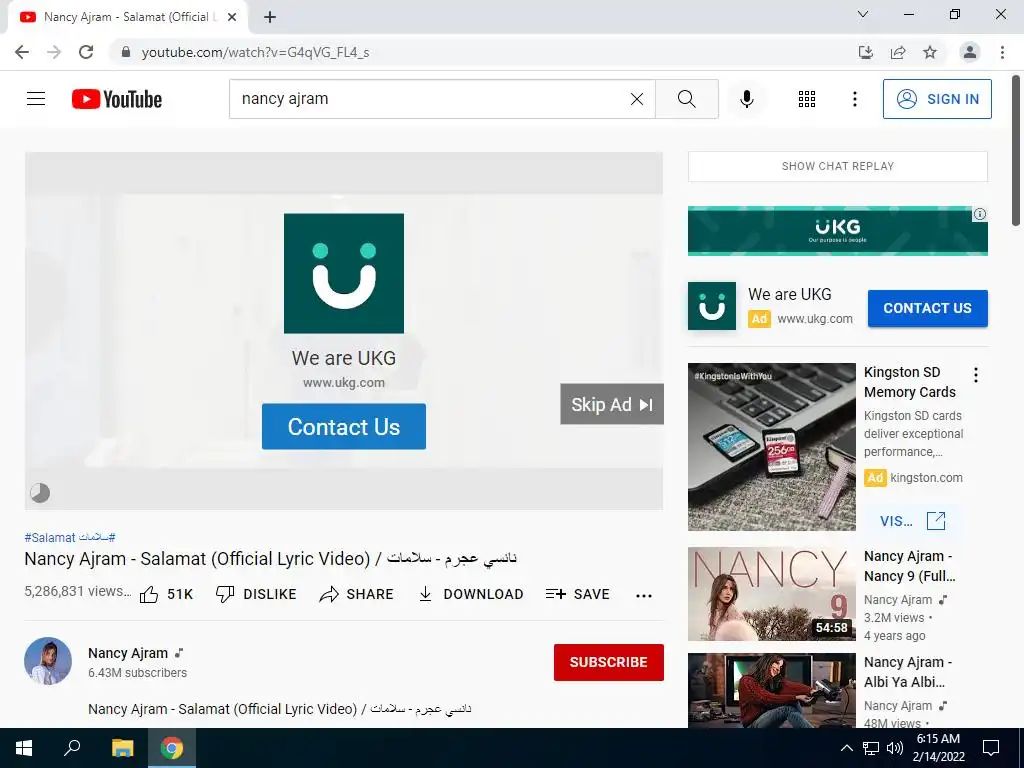Open Nancy 9 full album thumbnail
This screenshot has height=768, width=1024.
click(x=771, y=594)
